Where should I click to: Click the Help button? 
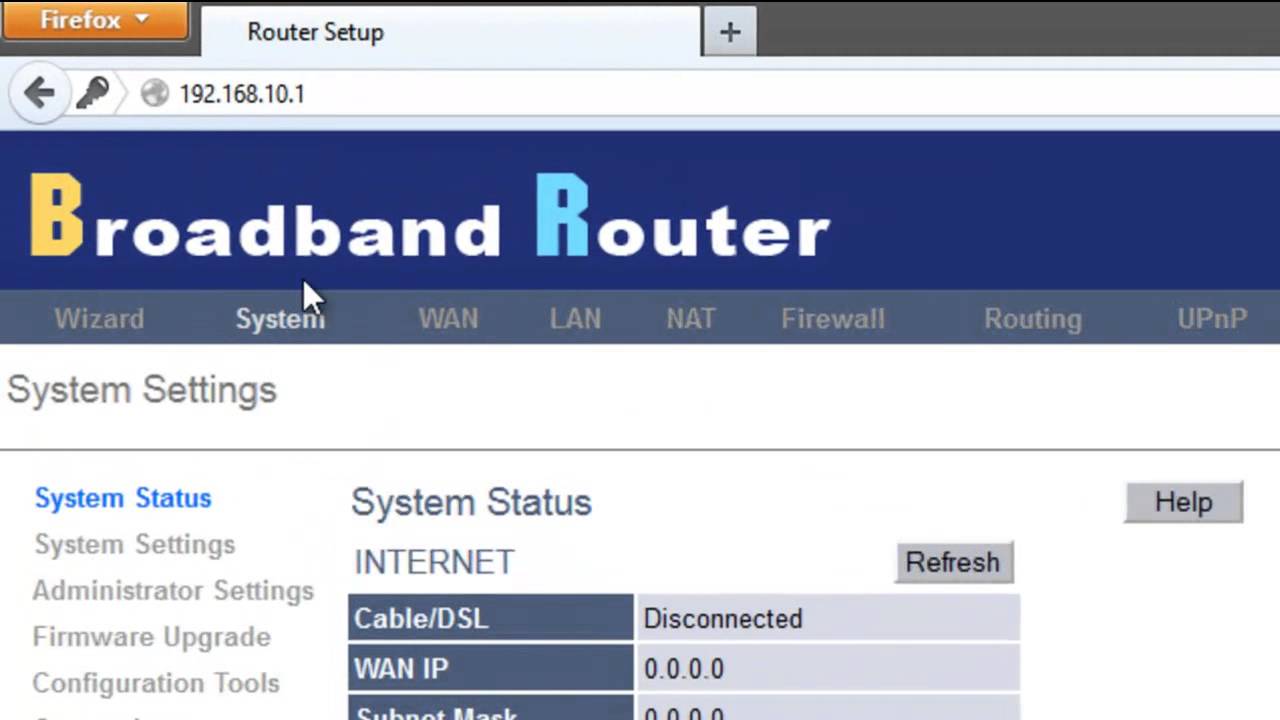(x=1184, y=502)
